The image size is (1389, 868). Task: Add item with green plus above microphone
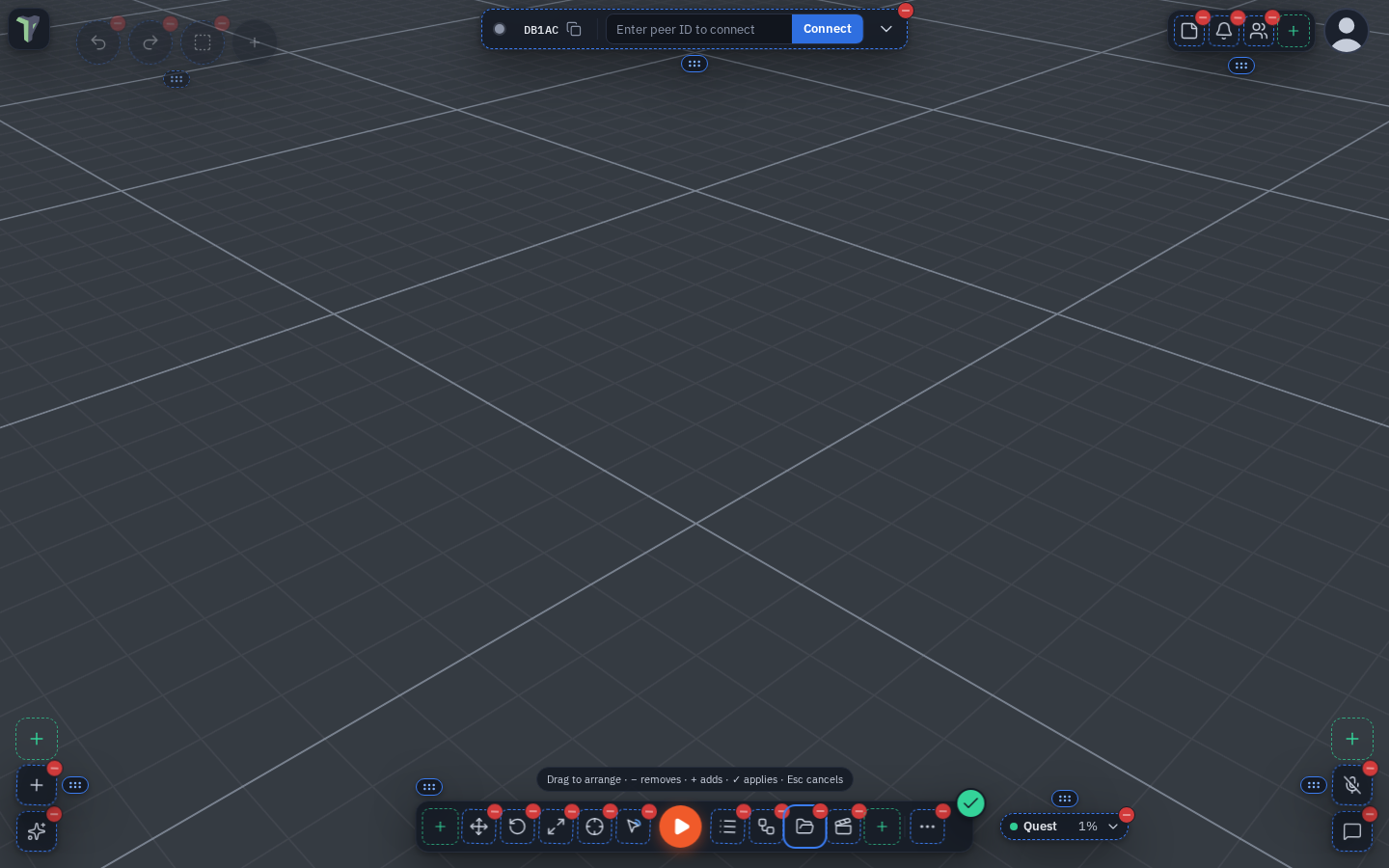pyautogui.click(x=1352, y=739)
